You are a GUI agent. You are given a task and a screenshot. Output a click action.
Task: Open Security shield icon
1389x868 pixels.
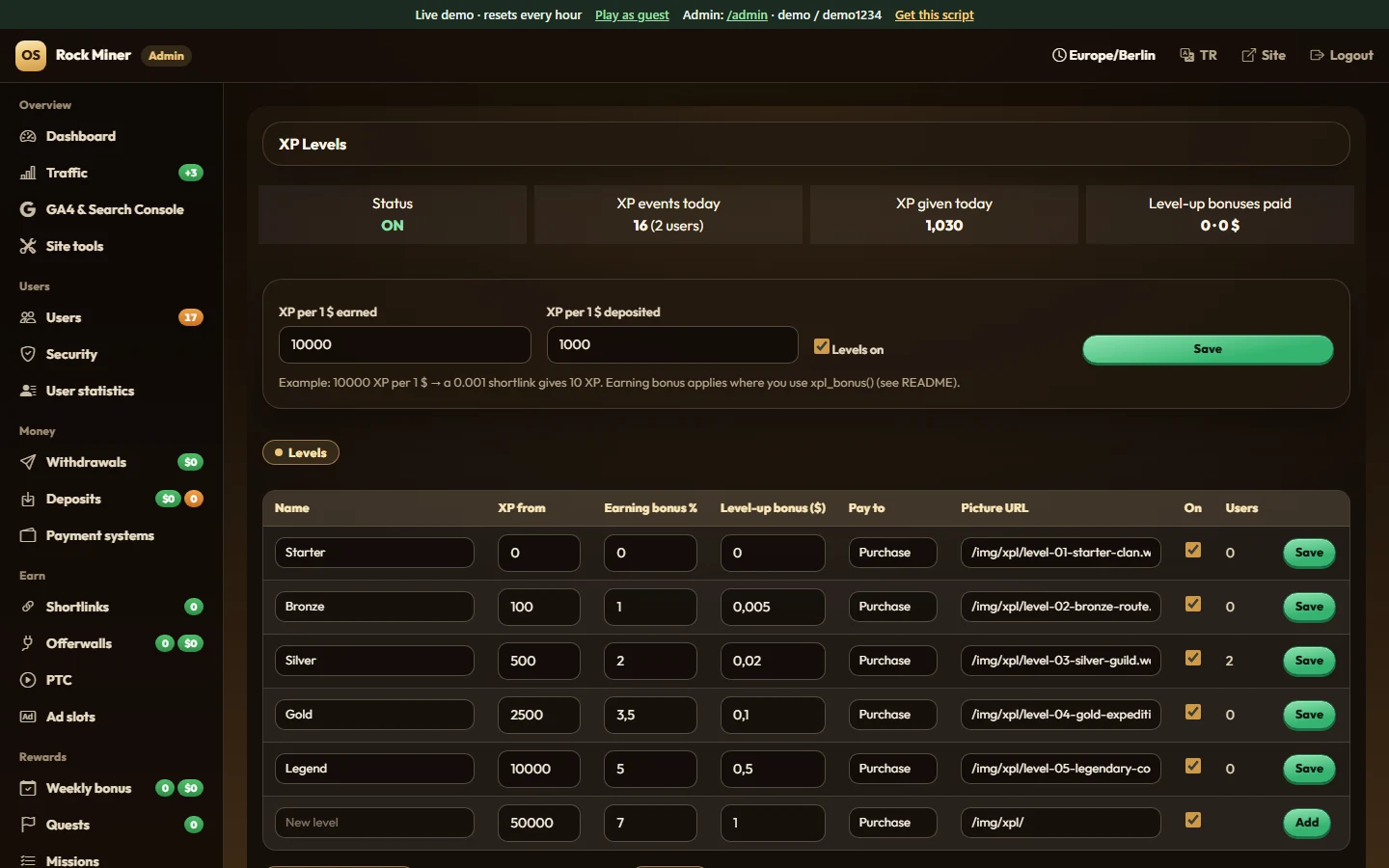pyautogui.click(x=28, y=354)
